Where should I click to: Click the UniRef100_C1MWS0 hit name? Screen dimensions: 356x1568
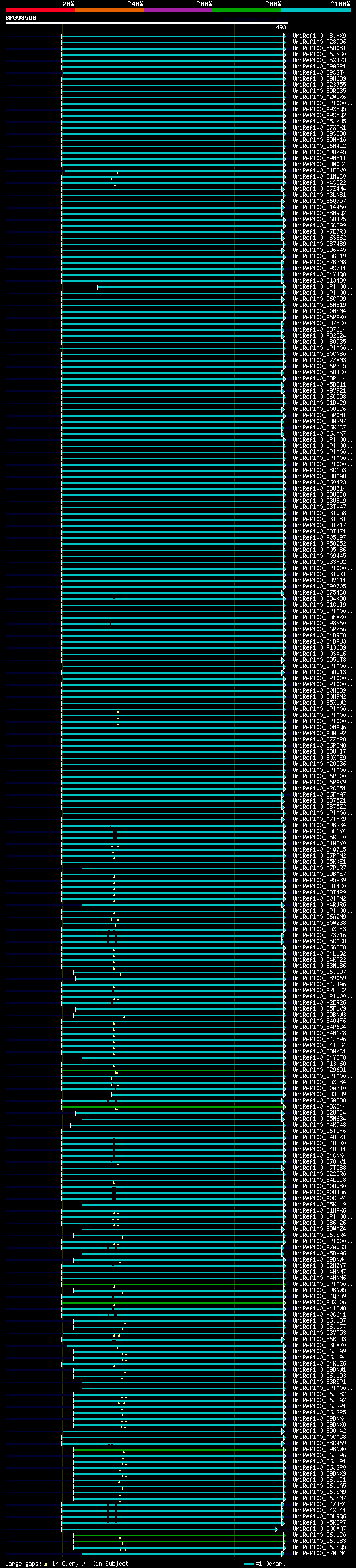tap(319, 176)
